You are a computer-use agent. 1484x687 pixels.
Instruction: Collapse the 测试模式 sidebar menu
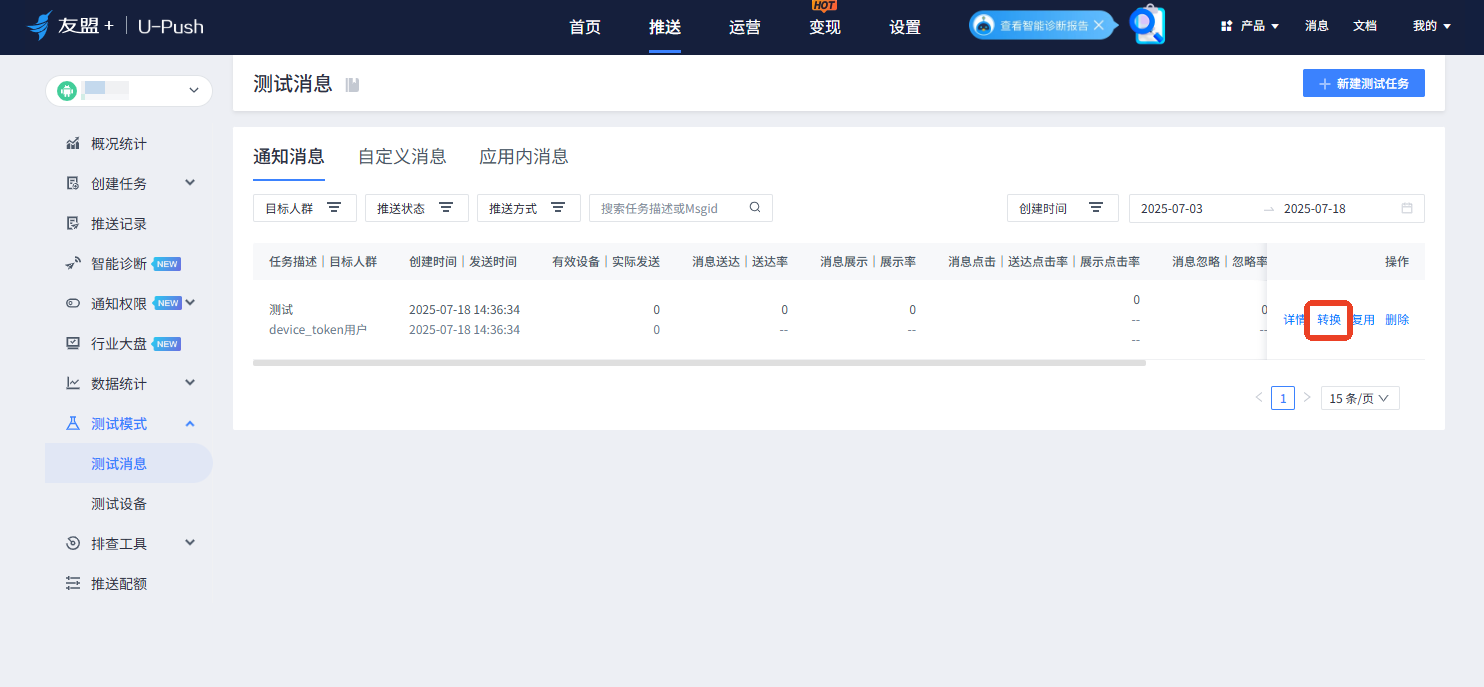pyautogui.click(x=190, y=424)
